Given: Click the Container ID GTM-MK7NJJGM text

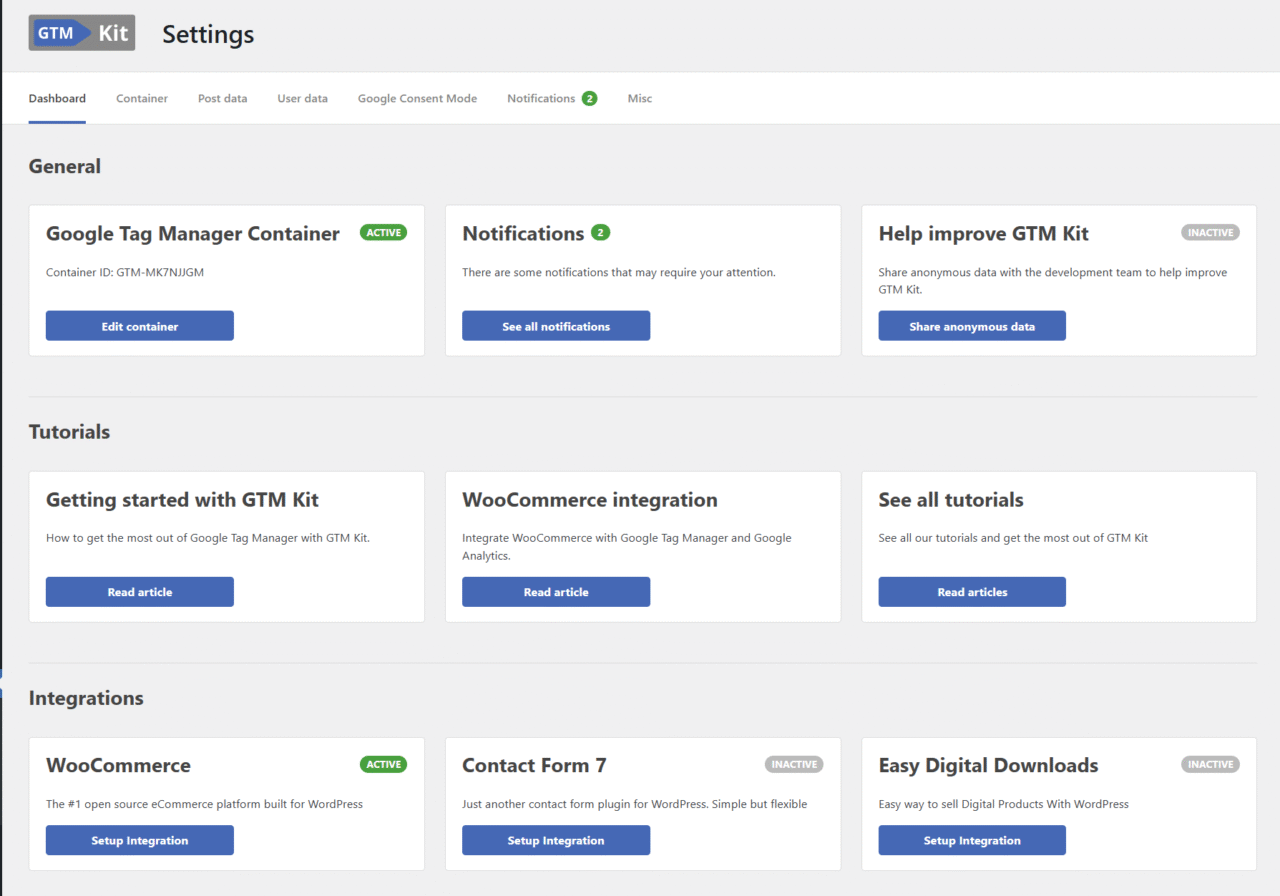Looking at the screenshot, I should [125, 272].
